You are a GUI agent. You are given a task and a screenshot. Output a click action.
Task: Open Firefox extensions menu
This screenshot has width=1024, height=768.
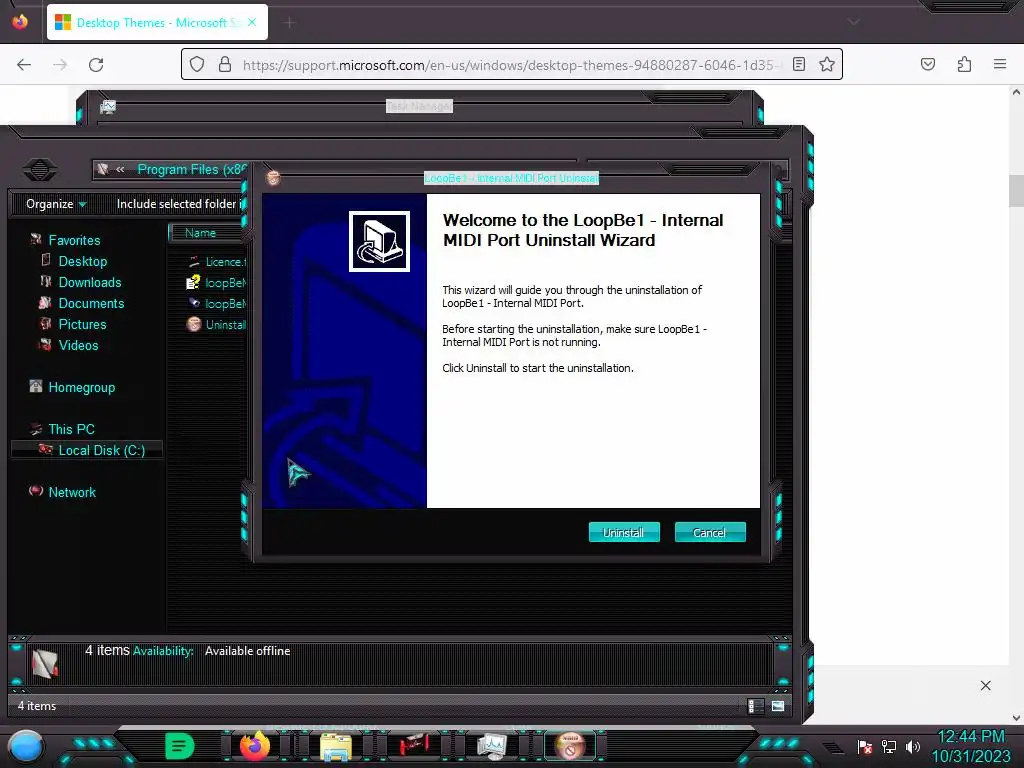965,64
